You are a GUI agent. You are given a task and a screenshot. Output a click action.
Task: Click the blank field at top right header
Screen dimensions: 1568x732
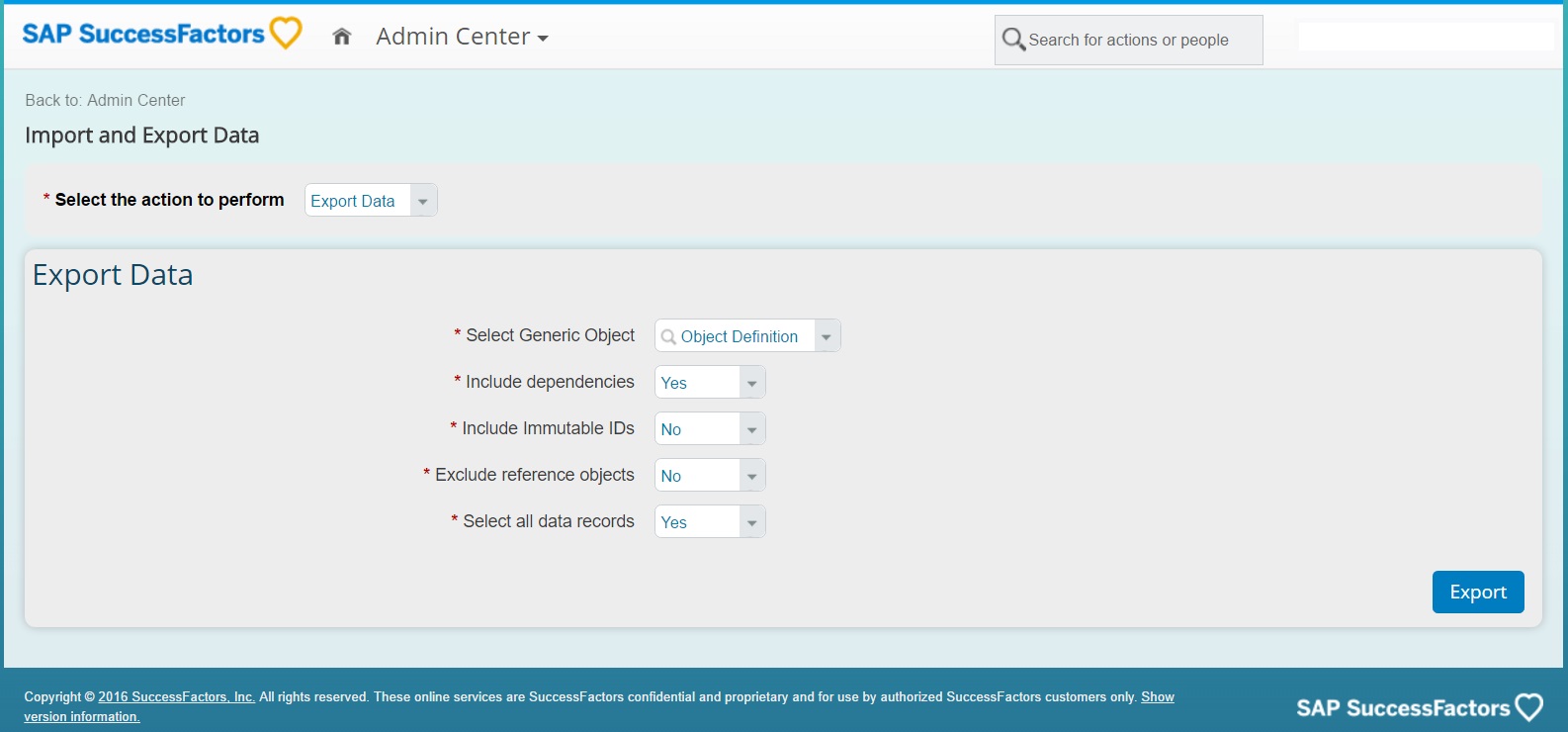1426,37
